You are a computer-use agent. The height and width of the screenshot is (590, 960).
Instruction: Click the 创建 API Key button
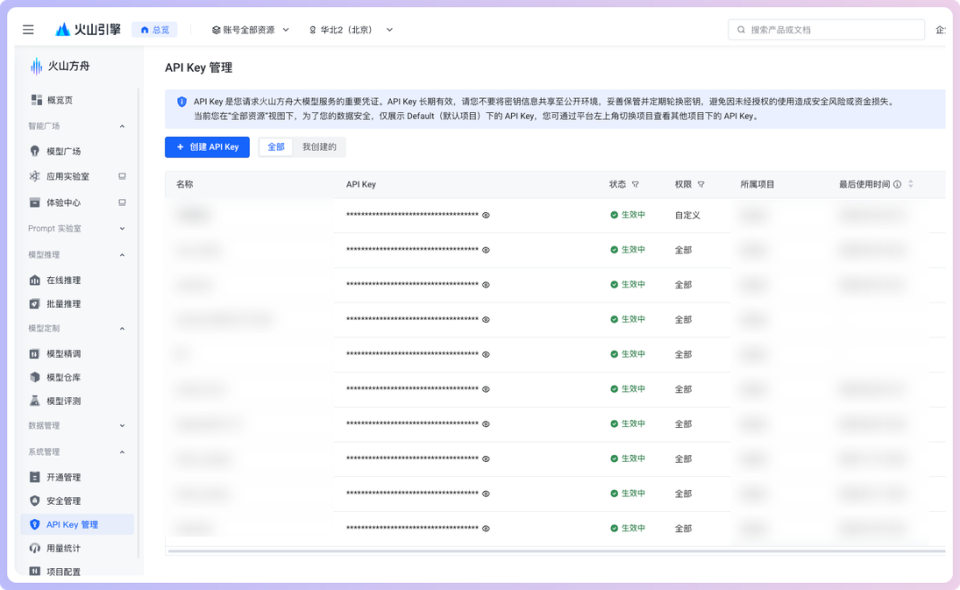[x=207, y=146]
